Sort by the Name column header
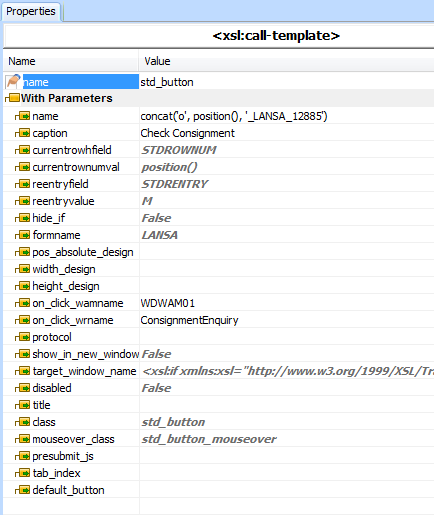This screenshot has height=515, width=434. point(71,61)
